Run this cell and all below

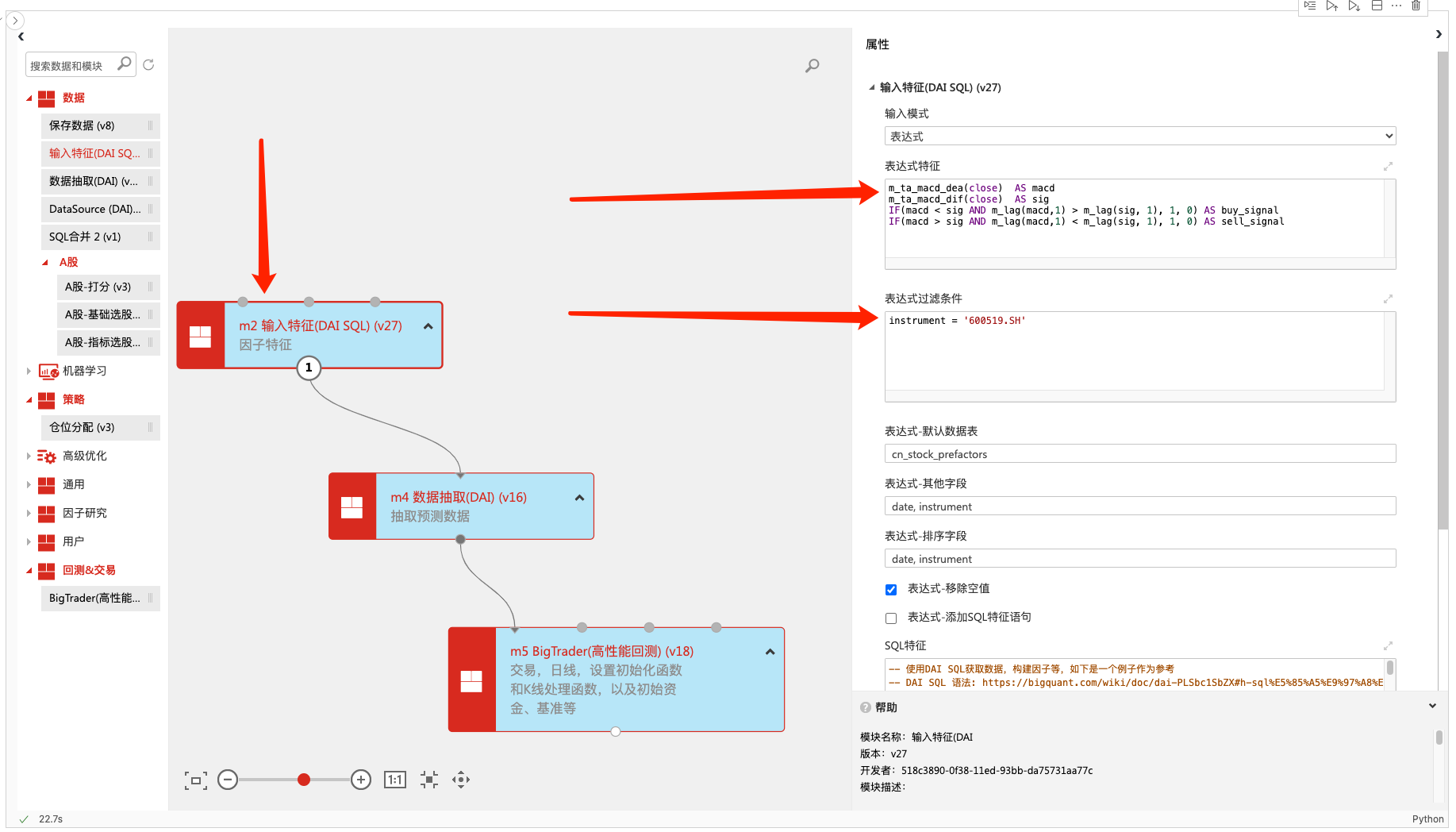click(x=1354, y=6)
